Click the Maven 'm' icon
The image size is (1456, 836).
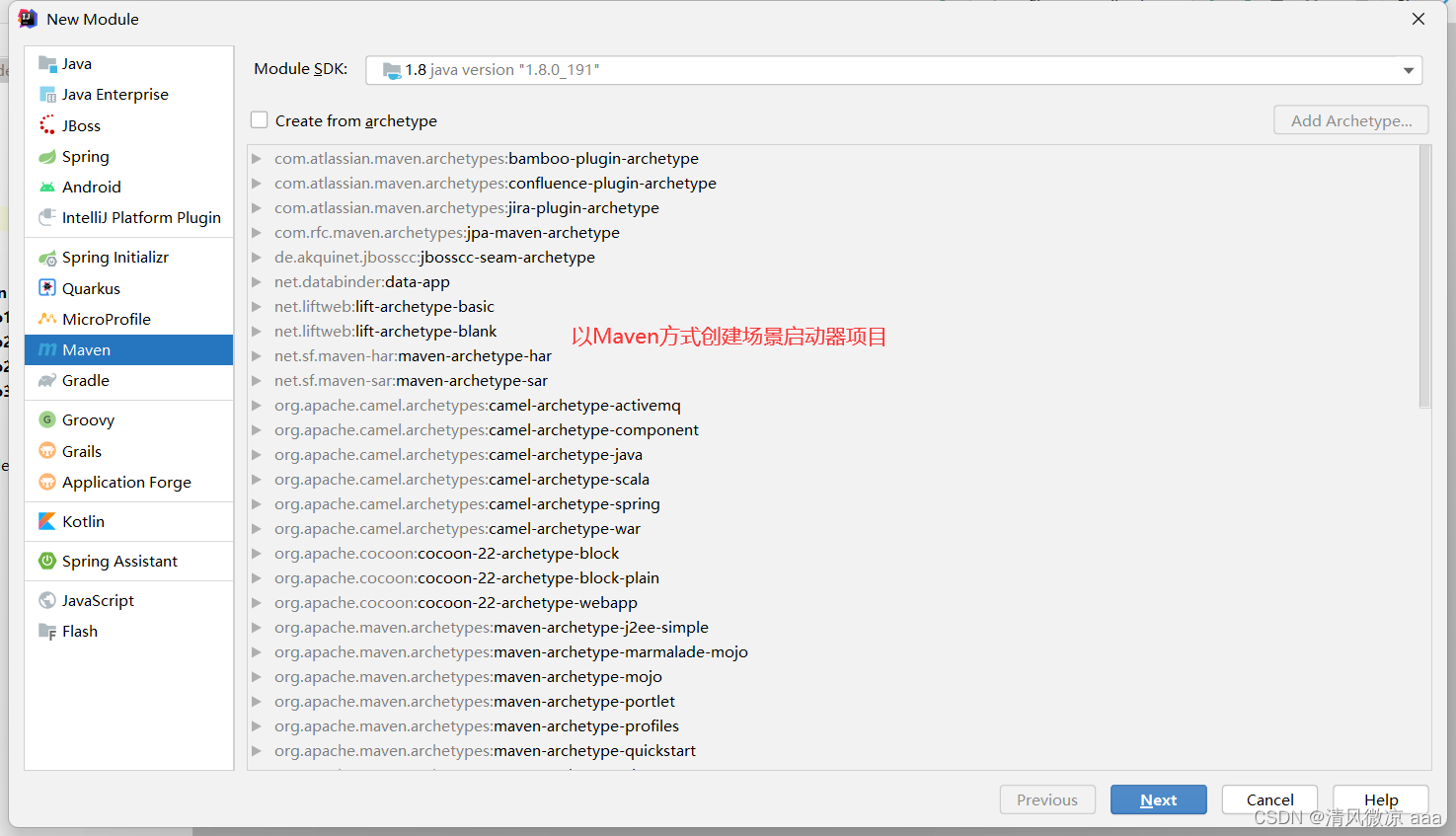pos(47,349)
